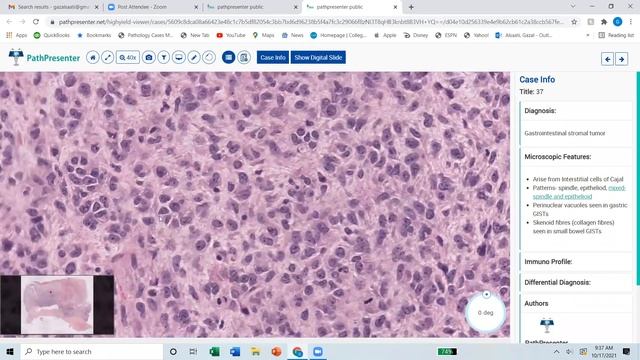
Task: Reload the page
Action: (x=36, y=22)
